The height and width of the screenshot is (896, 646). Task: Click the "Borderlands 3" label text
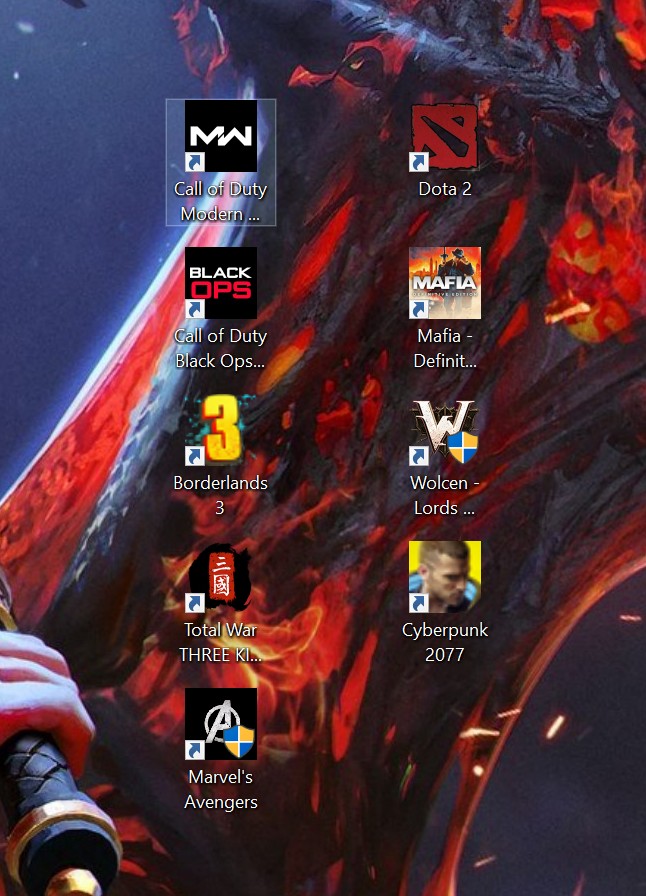221,495
